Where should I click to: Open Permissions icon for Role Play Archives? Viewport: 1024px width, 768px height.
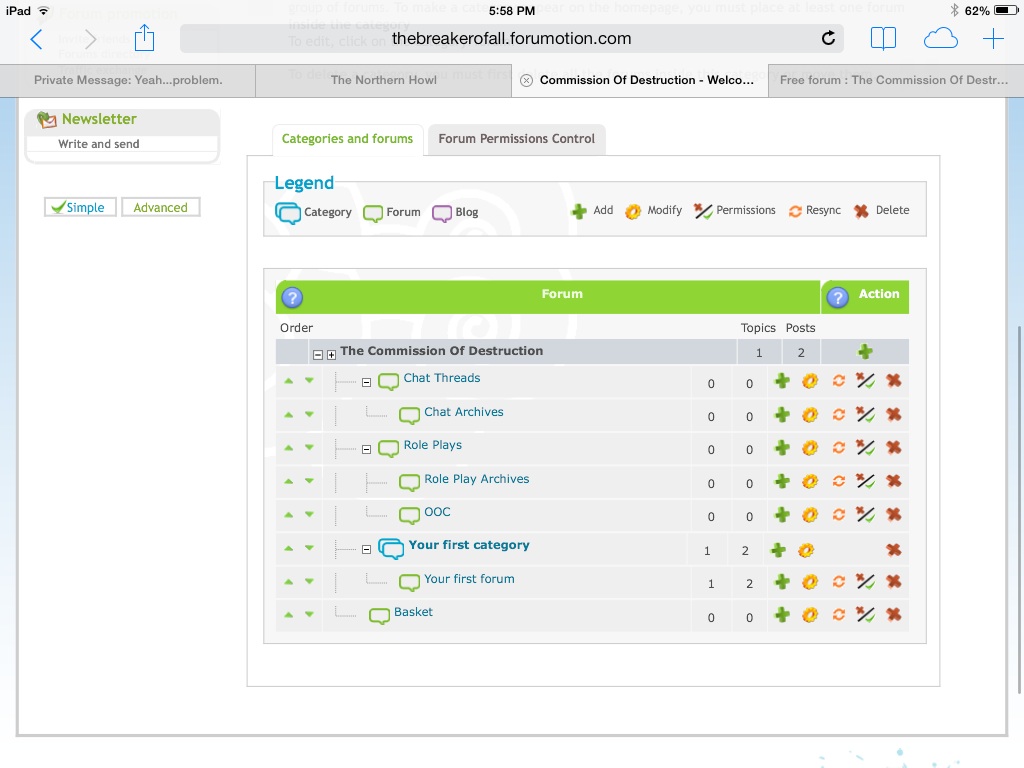866,482
